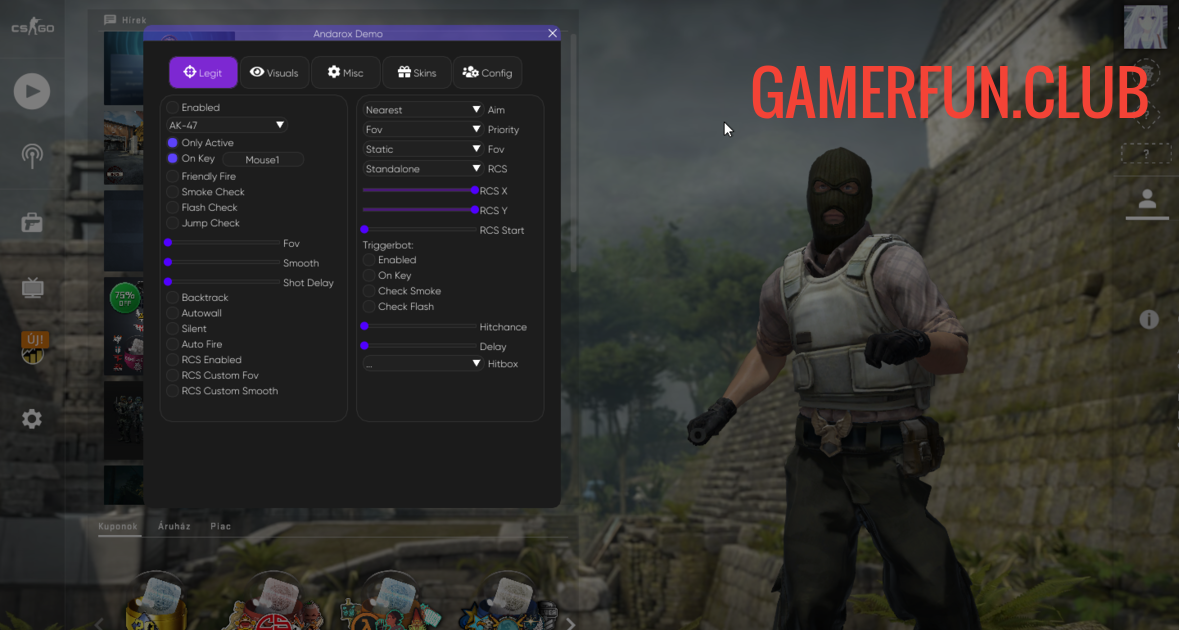The width and height of the screenshot is (1179, 630).
Task: Click the Hitchance slider
Action: (x=420, y=326)
